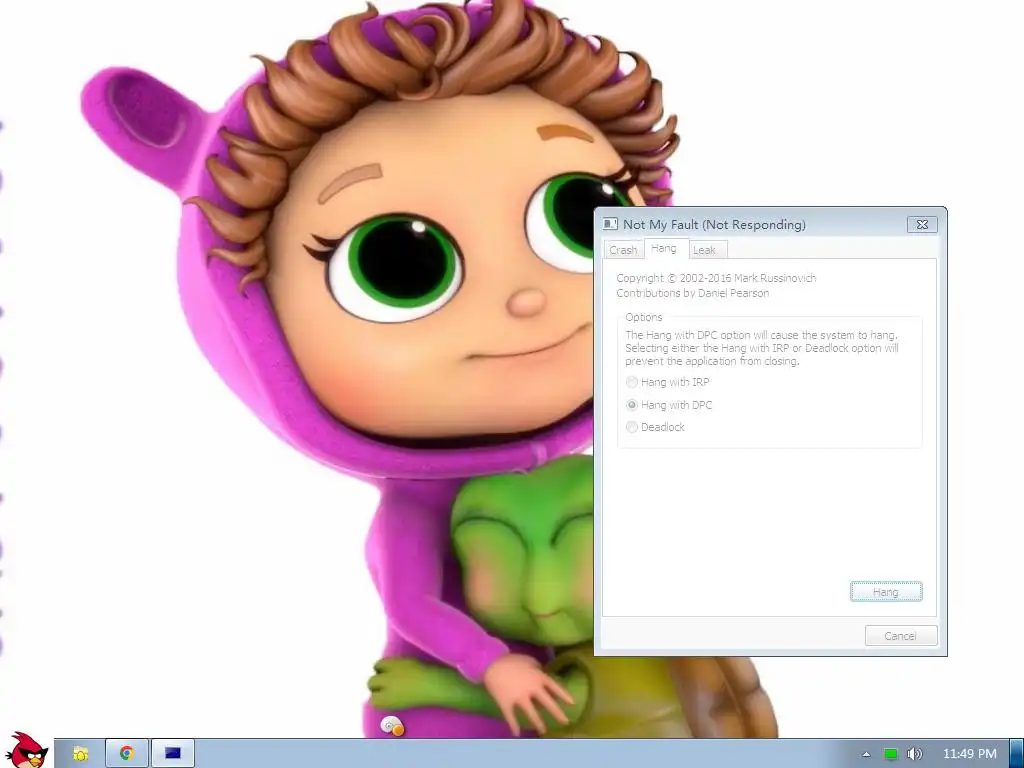This screenshot has height=768, width=1024.
Task: Open the volume speaker tray icon
Action: [915, 754]
